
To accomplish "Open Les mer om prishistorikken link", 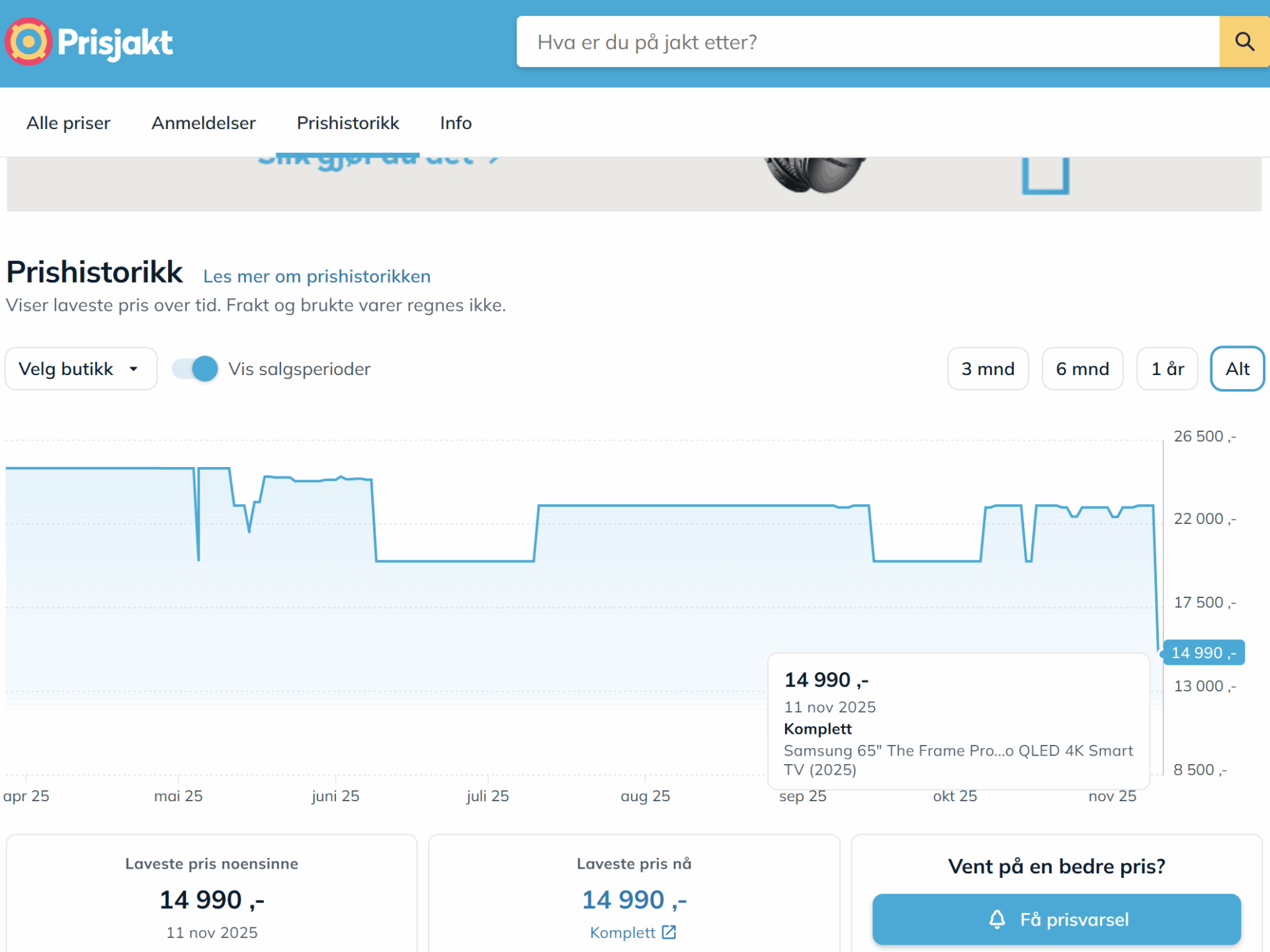I will coord(316,277).
